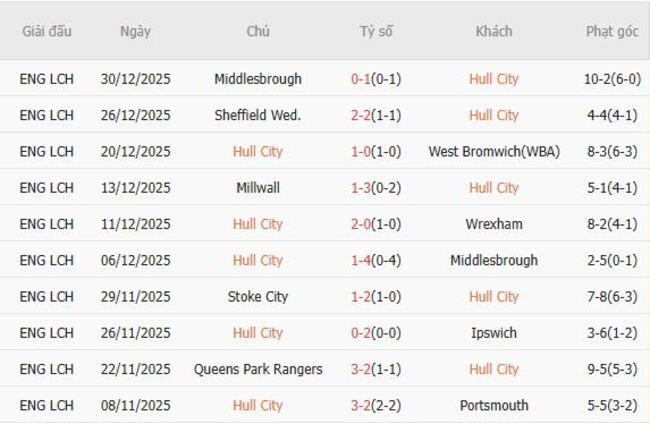Select the Chủ column header
The width and height of the screenshot is (650, 424).
258,32
